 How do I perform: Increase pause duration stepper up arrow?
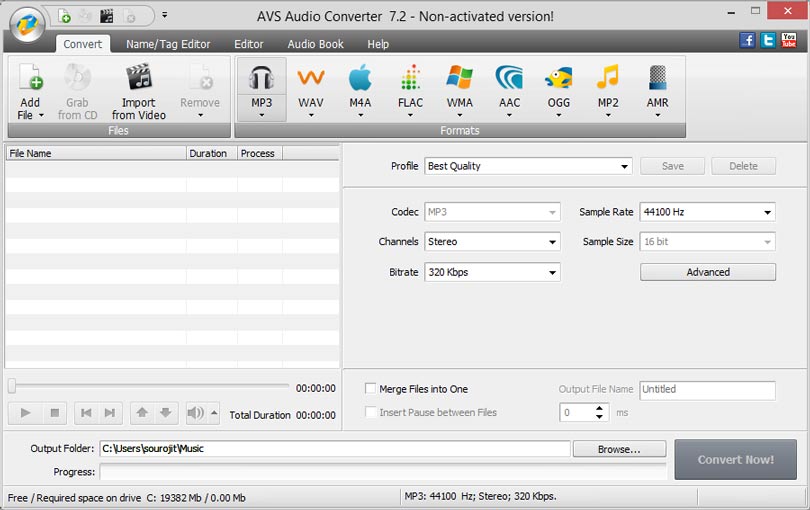599,408
